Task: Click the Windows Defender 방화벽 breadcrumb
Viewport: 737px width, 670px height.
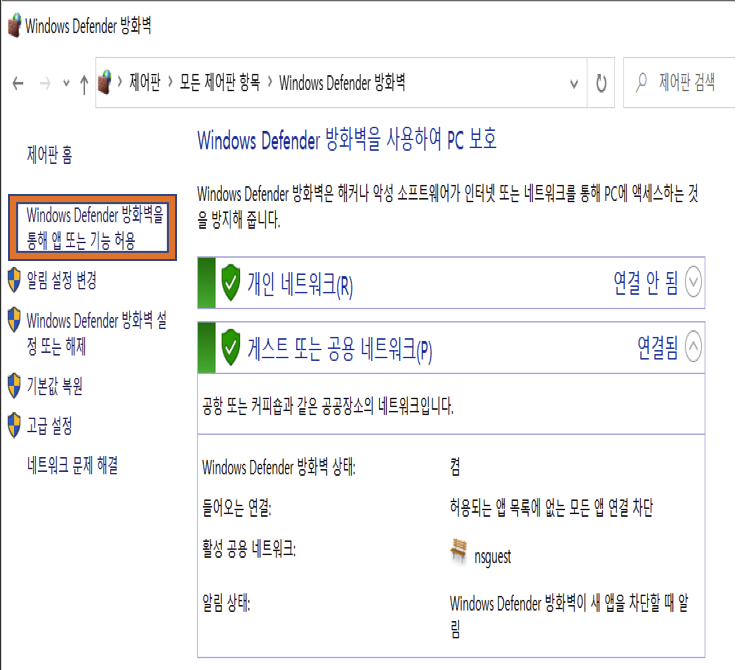Action: tap(342, 82)
